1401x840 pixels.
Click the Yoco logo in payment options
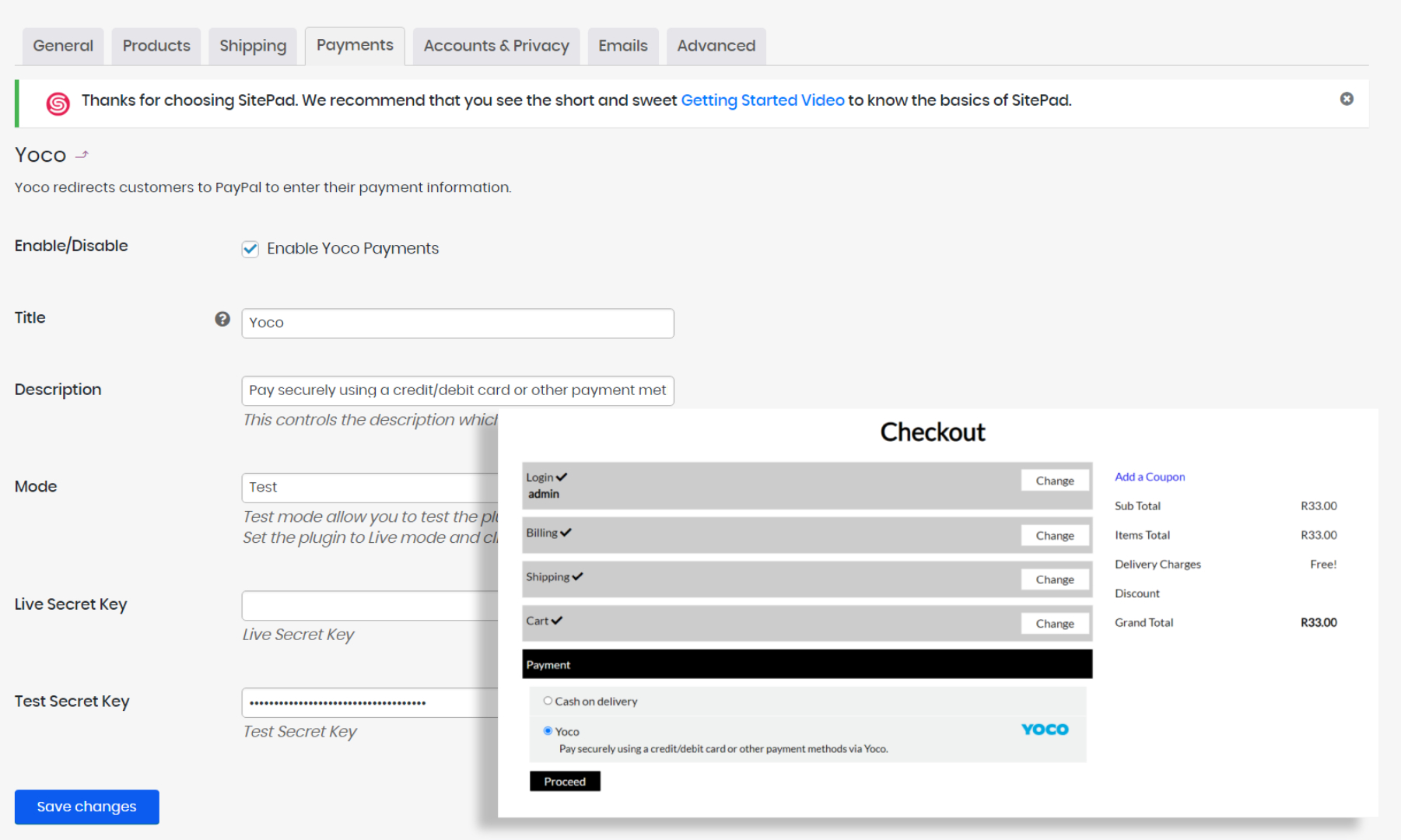(1045, 729)
